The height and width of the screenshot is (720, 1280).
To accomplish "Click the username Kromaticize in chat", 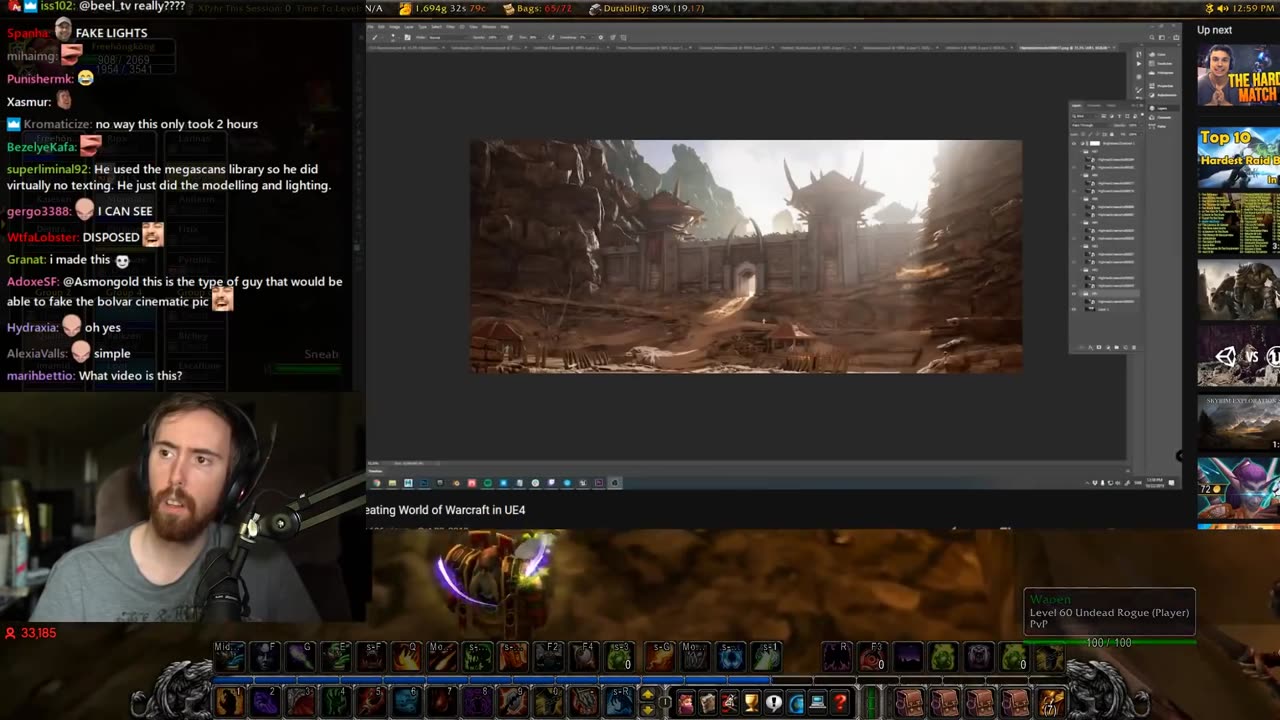I will tap(56, 124).
